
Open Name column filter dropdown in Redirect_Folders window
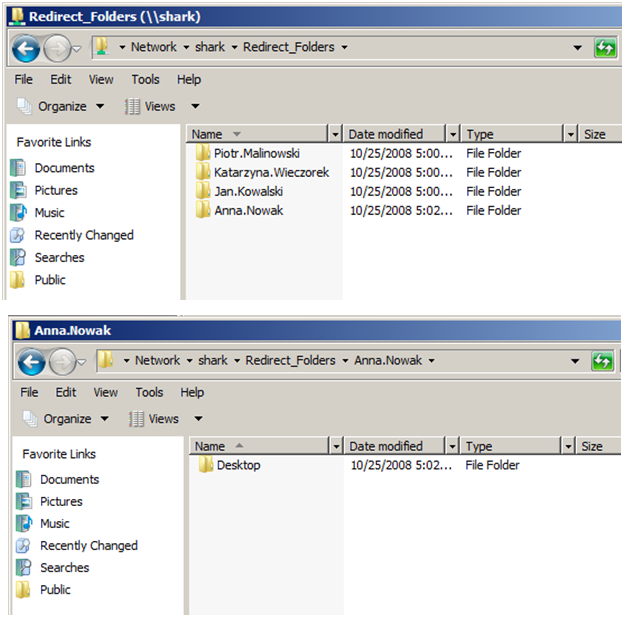tap(335, 134)
